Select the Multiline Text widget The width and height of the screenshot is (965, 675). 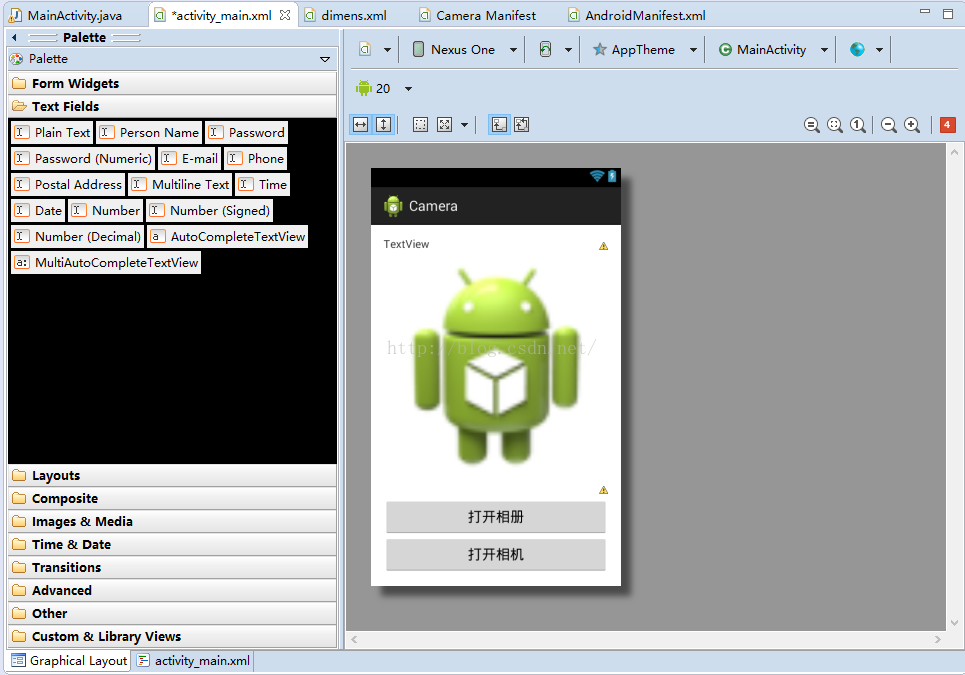[x=180, y=184]
